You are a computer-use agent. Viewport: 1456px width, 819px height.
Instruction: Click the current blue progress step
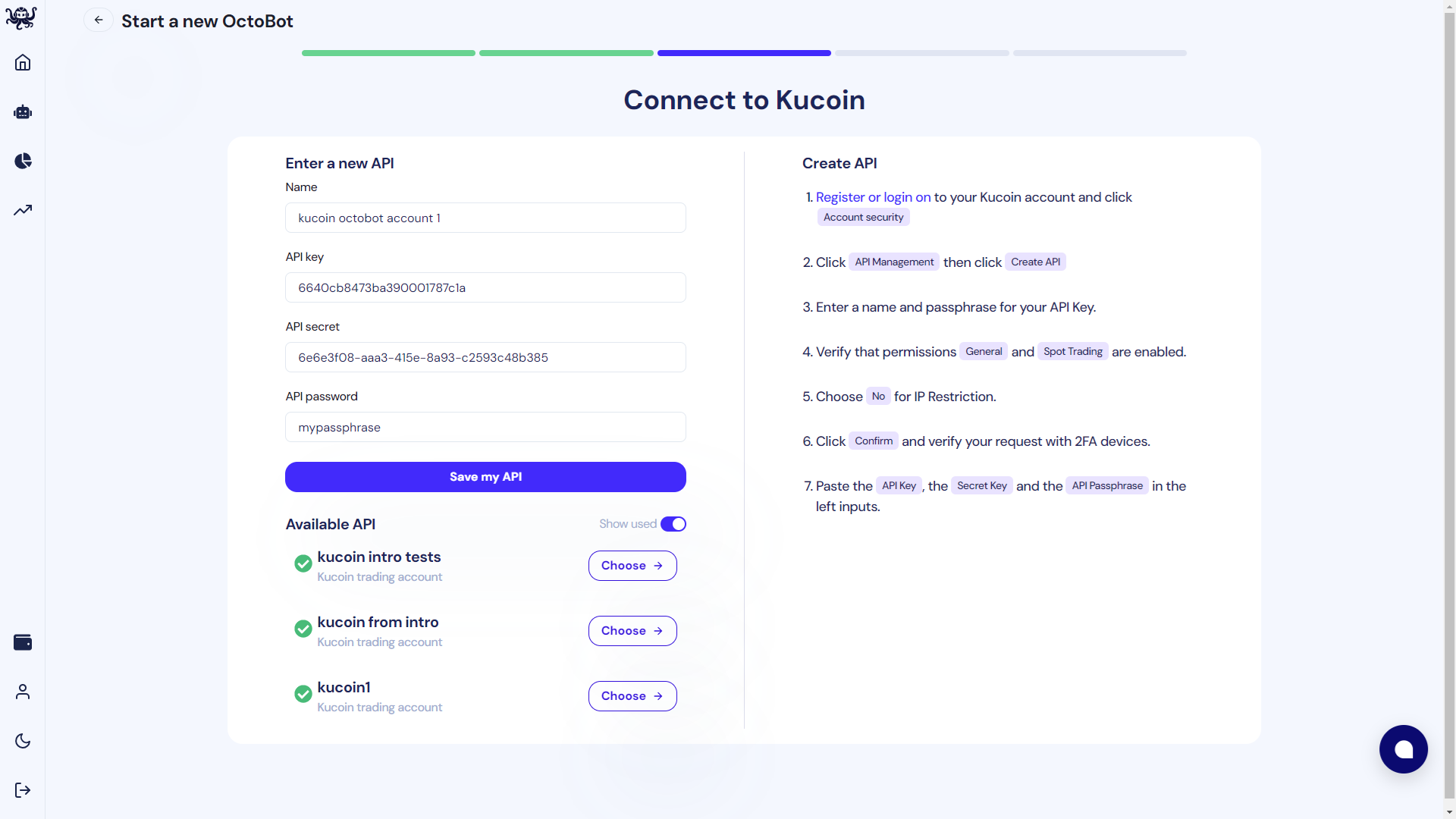(744, 53)
